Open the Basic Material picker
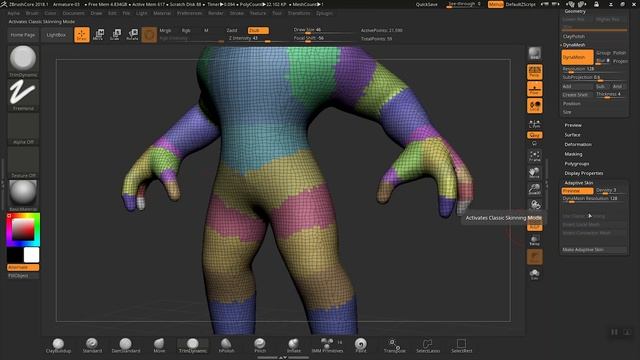Screen dimensions: 640x360 click(x=23, y=195)
